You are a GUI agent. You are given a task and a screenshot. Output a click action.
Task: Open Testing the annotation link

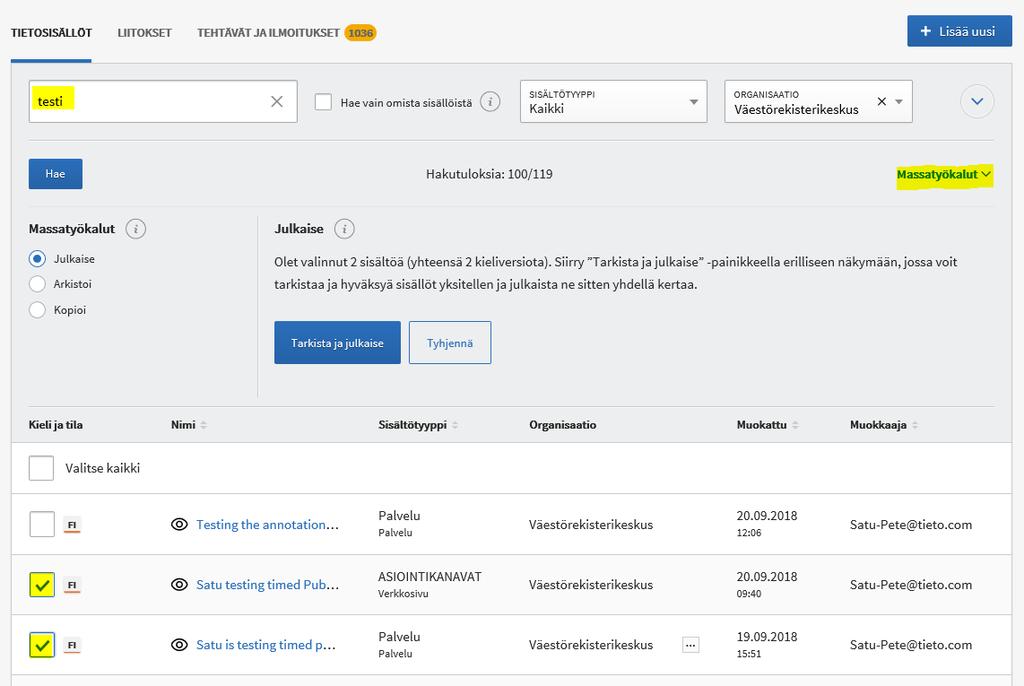(268, 525)
